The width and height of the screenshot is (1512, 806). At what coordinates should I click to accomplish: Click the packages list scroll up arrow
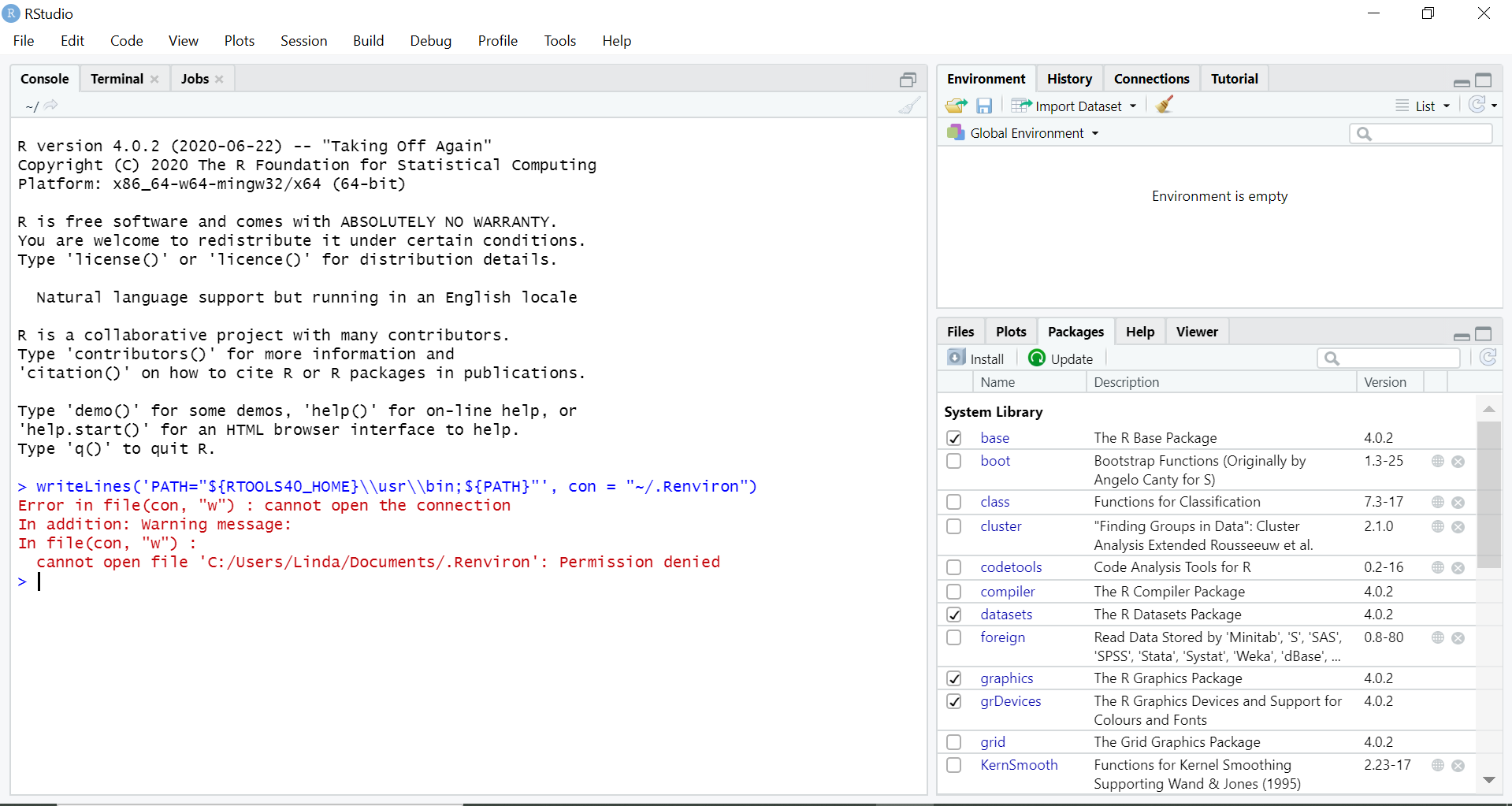point(1488,409)
